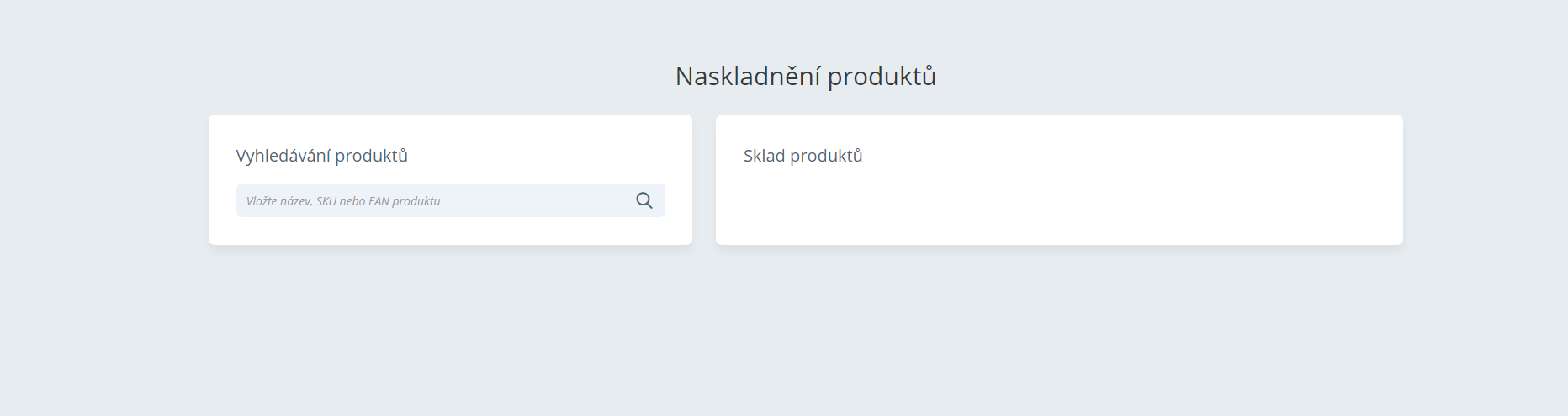Click the gray background below the cards
1568x416 pixels.
(x=784, y=337)
